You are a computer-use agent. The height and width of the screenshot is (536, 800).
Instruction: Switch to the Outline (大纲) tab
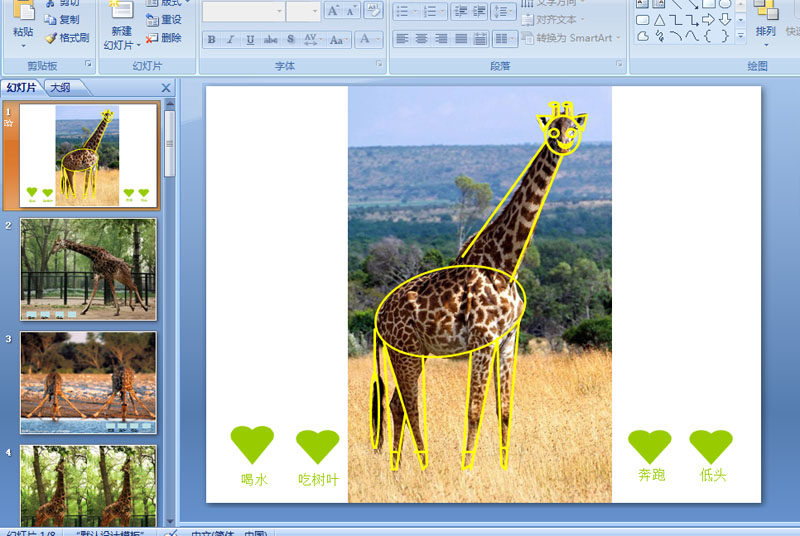(61, 88)
